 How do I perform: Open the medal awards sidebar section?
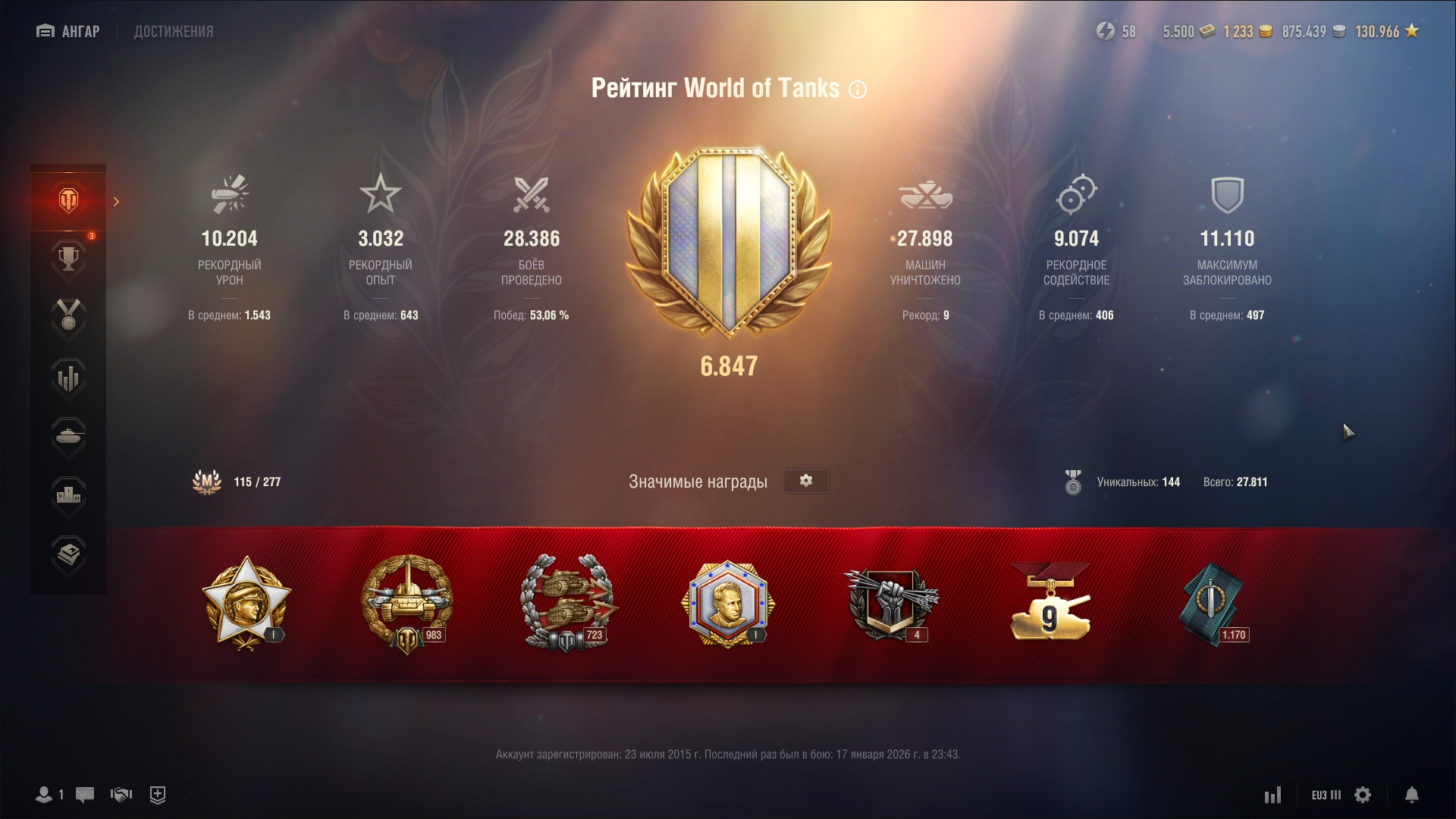68,318
